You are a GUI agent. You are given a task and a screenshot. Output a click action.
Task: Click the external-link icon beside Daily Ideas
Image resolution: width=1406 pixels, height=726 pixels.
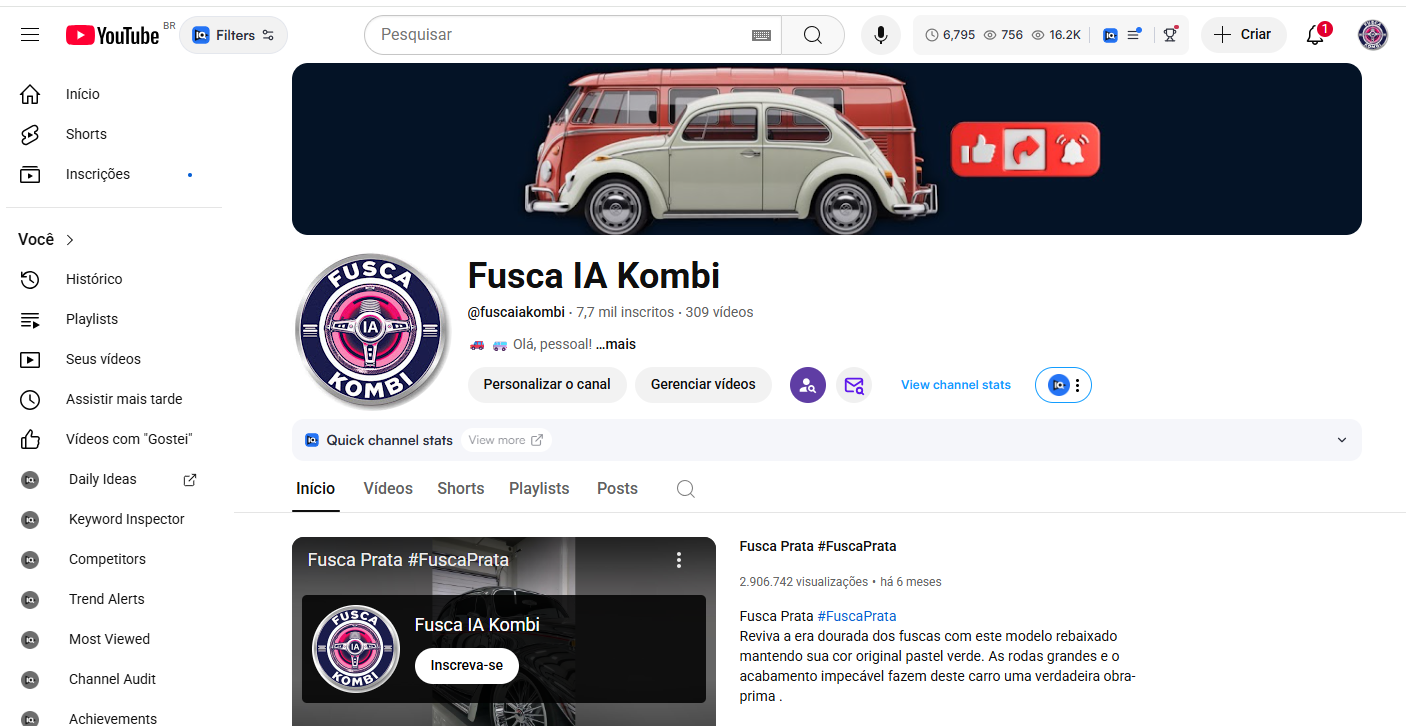190,479
